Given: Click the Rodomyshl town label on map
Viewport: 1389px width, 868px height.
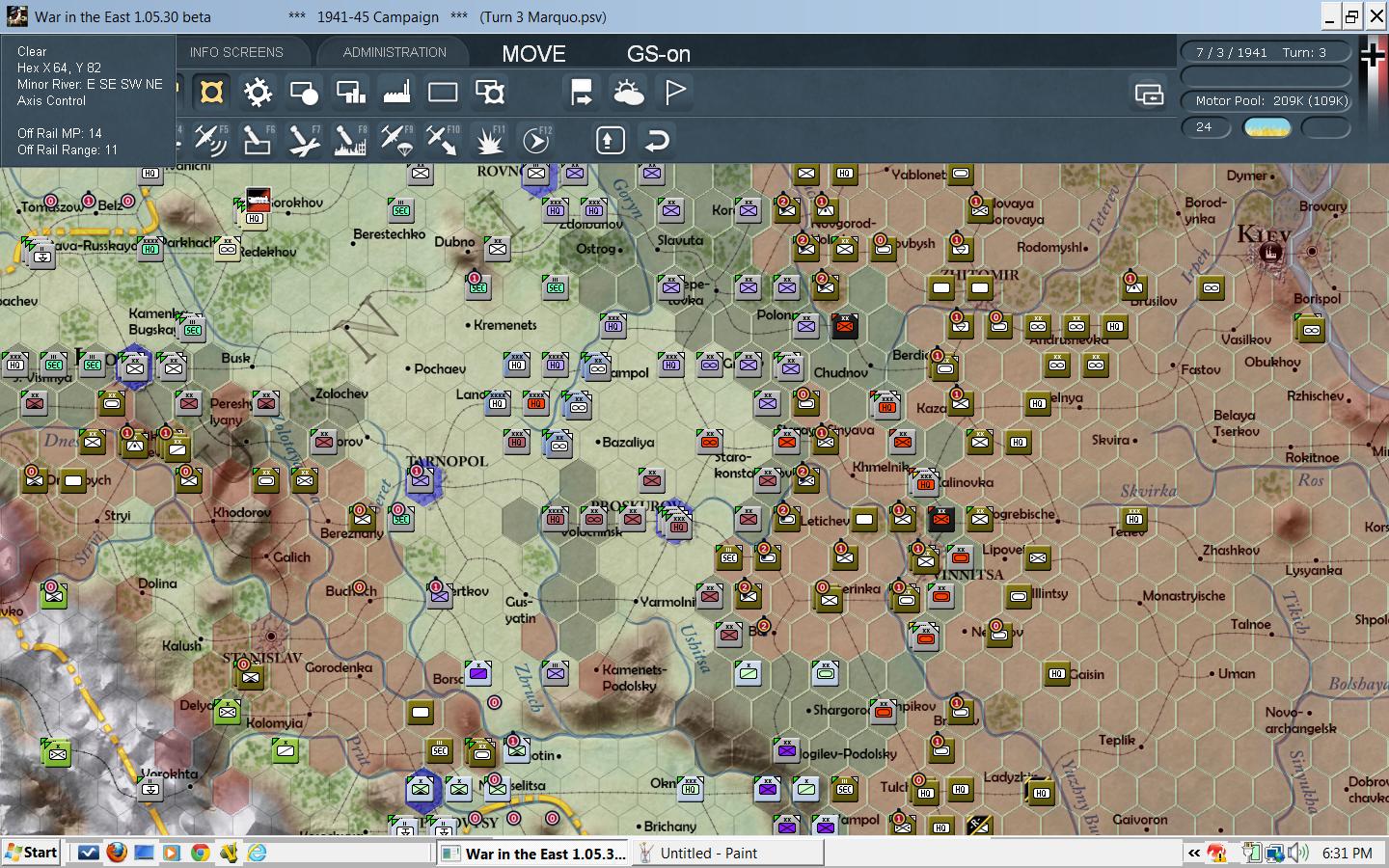Looking at the screenshot, I should 1052,247.
